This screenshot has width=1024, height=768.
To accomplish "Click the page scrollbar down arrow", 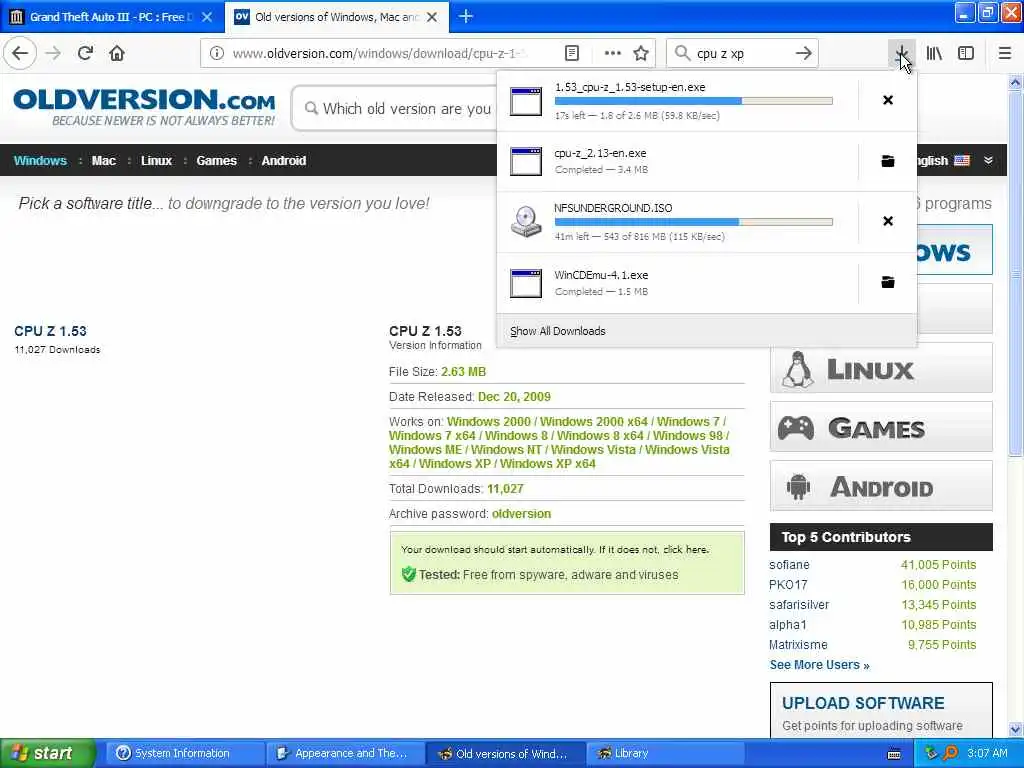I will click(1016, 729).
